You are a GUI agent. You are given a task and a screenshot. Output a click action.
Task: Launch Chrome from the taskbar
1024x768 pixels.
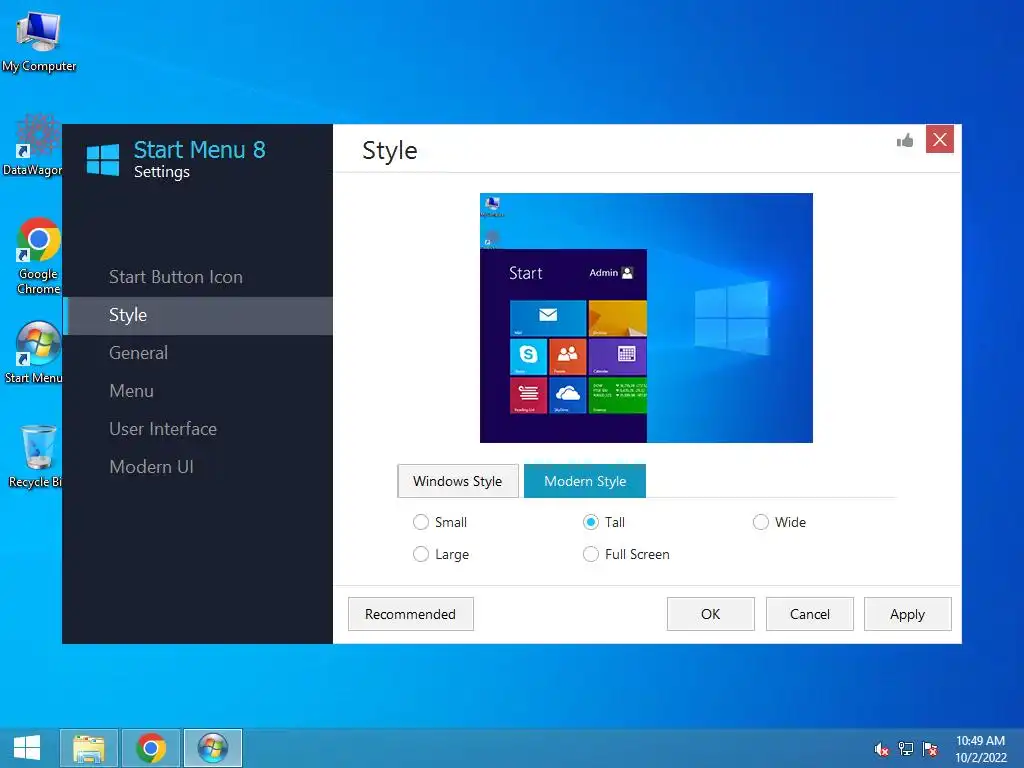151,748
